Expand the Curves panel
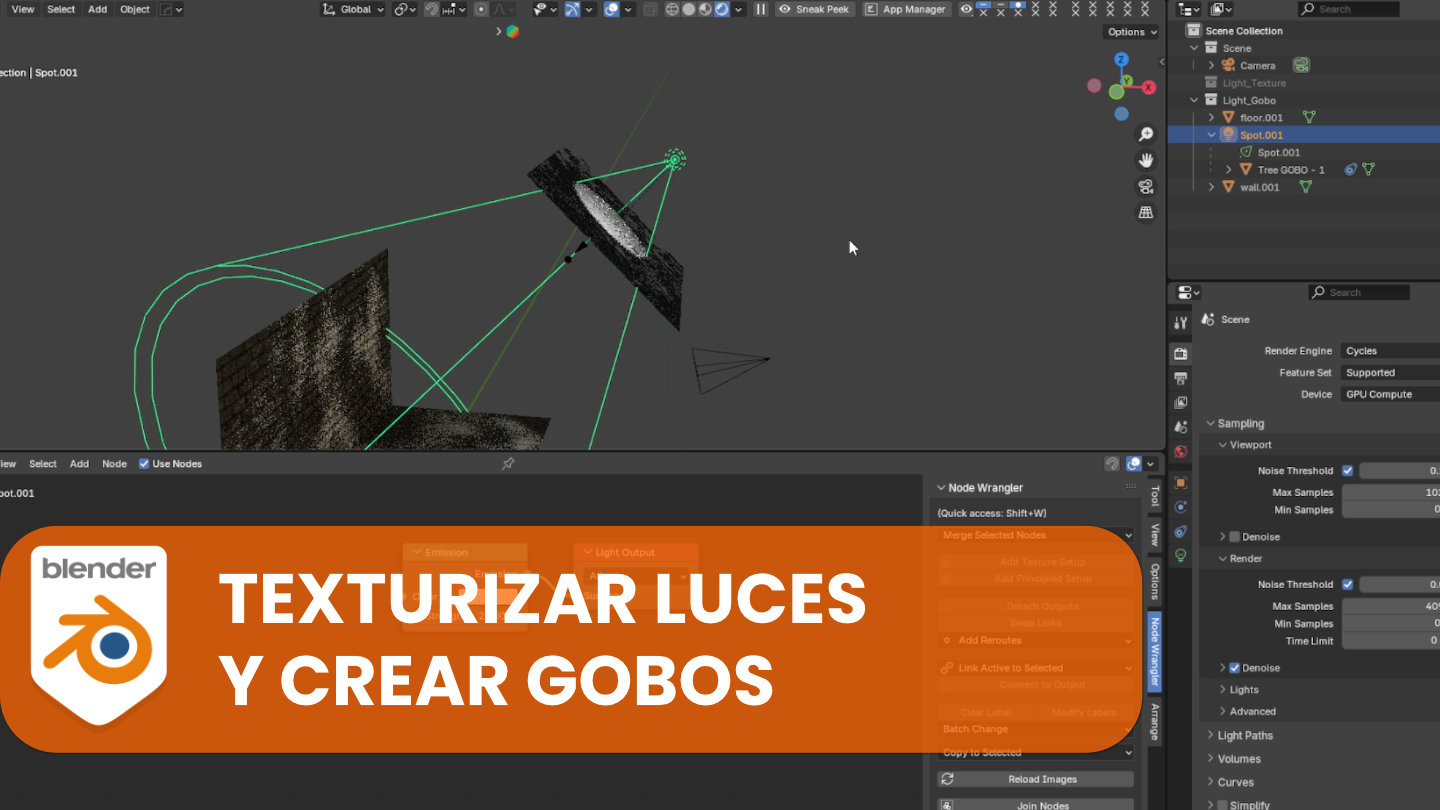Screen dimensions: 1440x810 coord(1235,782)
